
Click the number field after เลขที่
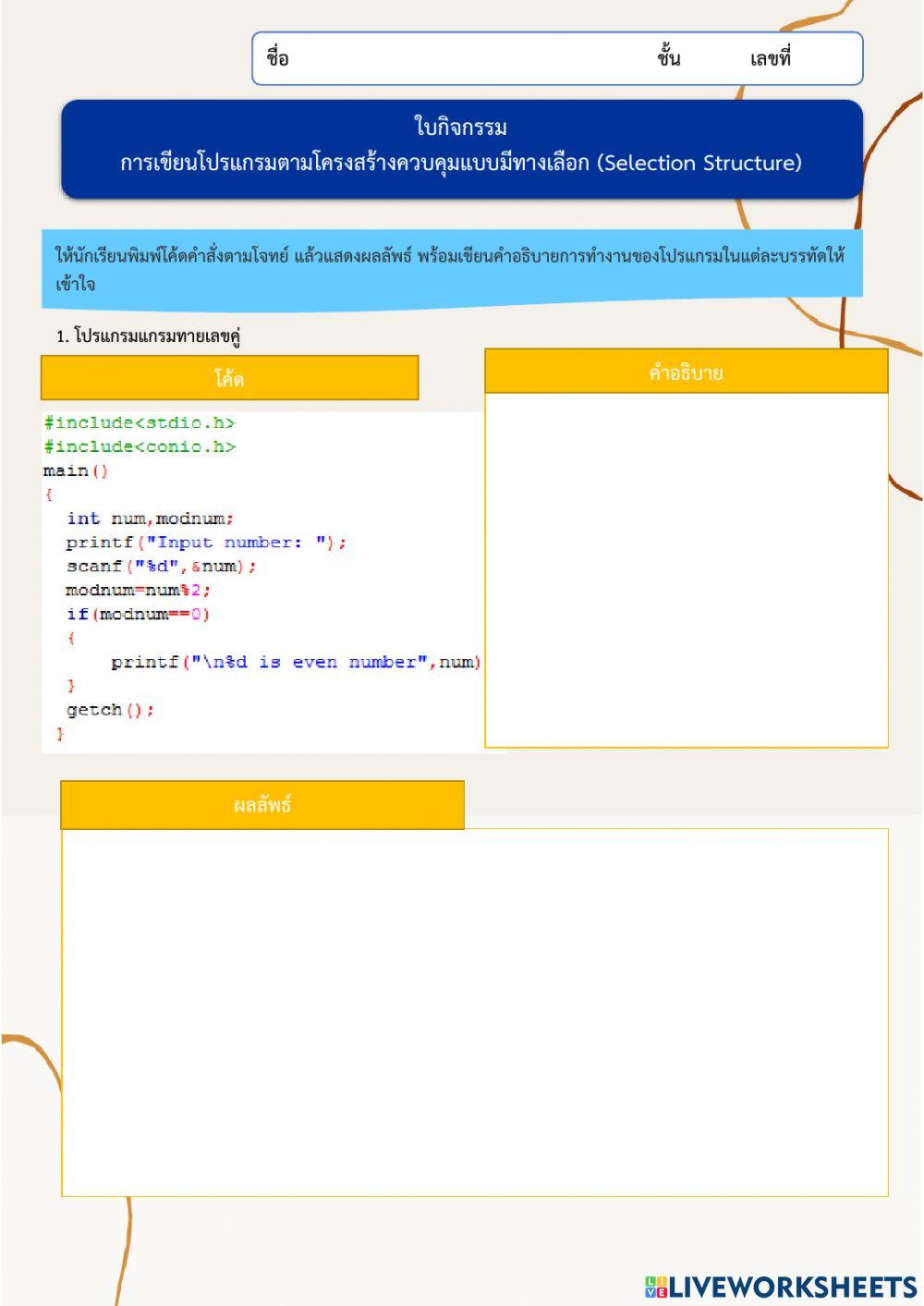(x=824, y=58)
